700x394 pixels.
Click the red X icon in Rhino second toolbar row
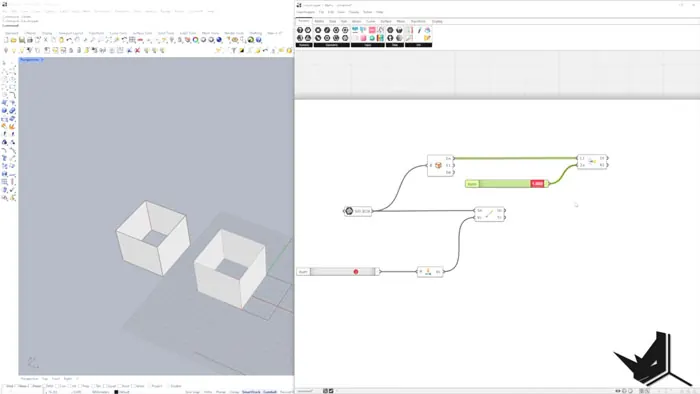click(138, 50)
